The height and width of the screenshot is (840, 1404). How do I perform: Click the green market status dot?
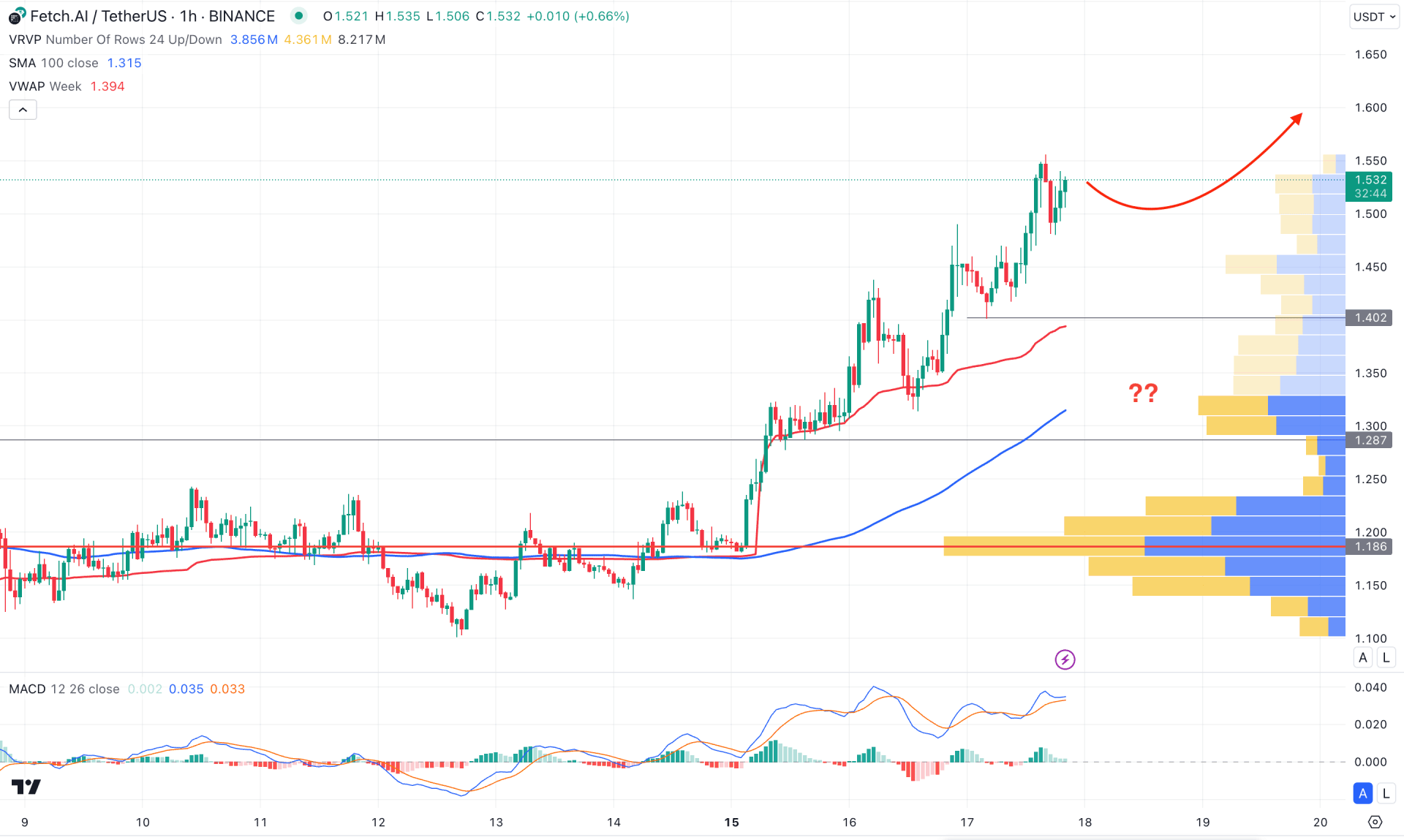[x=298, y=15]
